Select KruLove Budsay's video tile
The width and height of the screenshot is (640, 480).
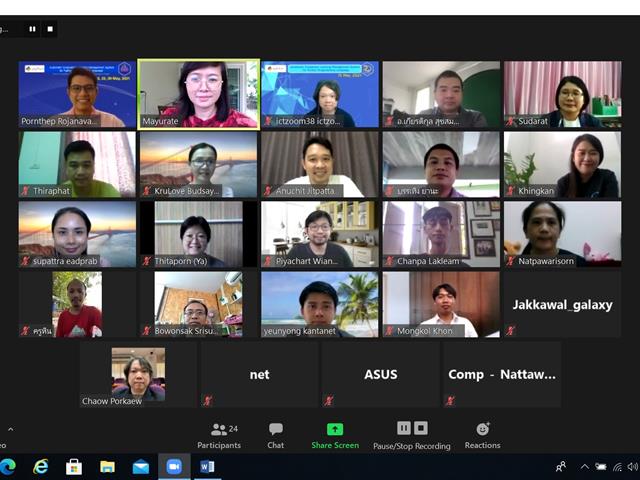199,164
